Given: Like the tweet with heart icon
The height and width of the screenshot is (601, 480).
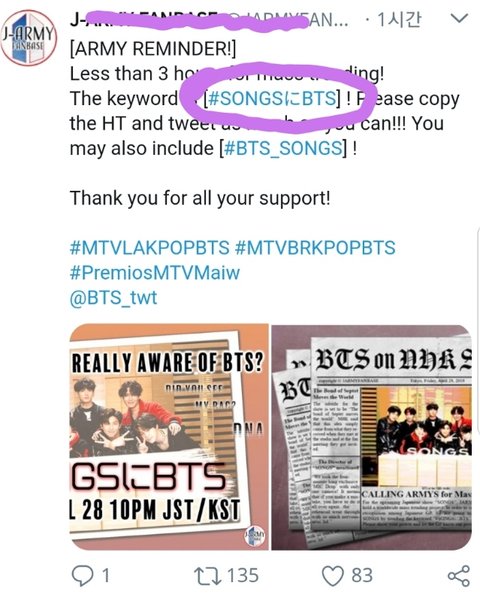Looking at the screenshot, I should coord(332,576).
